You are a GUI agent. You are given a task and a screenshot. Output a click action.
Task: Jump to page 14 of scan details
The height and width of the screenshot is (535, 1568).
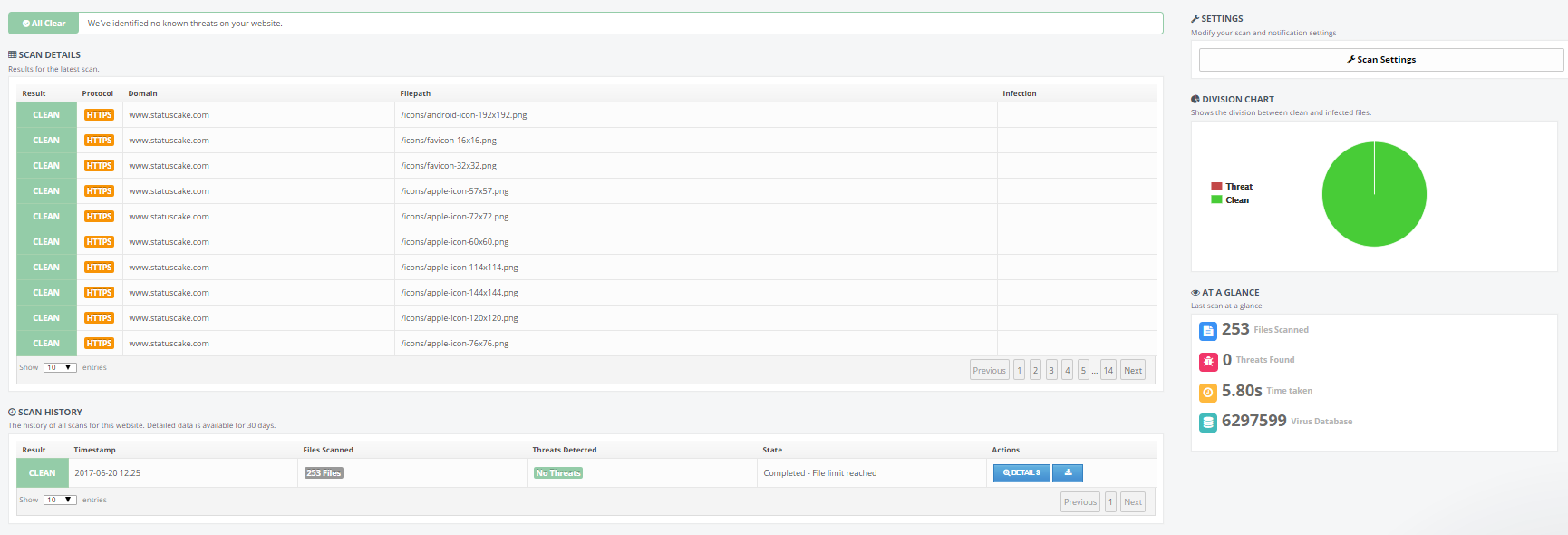coord(1108,371)
